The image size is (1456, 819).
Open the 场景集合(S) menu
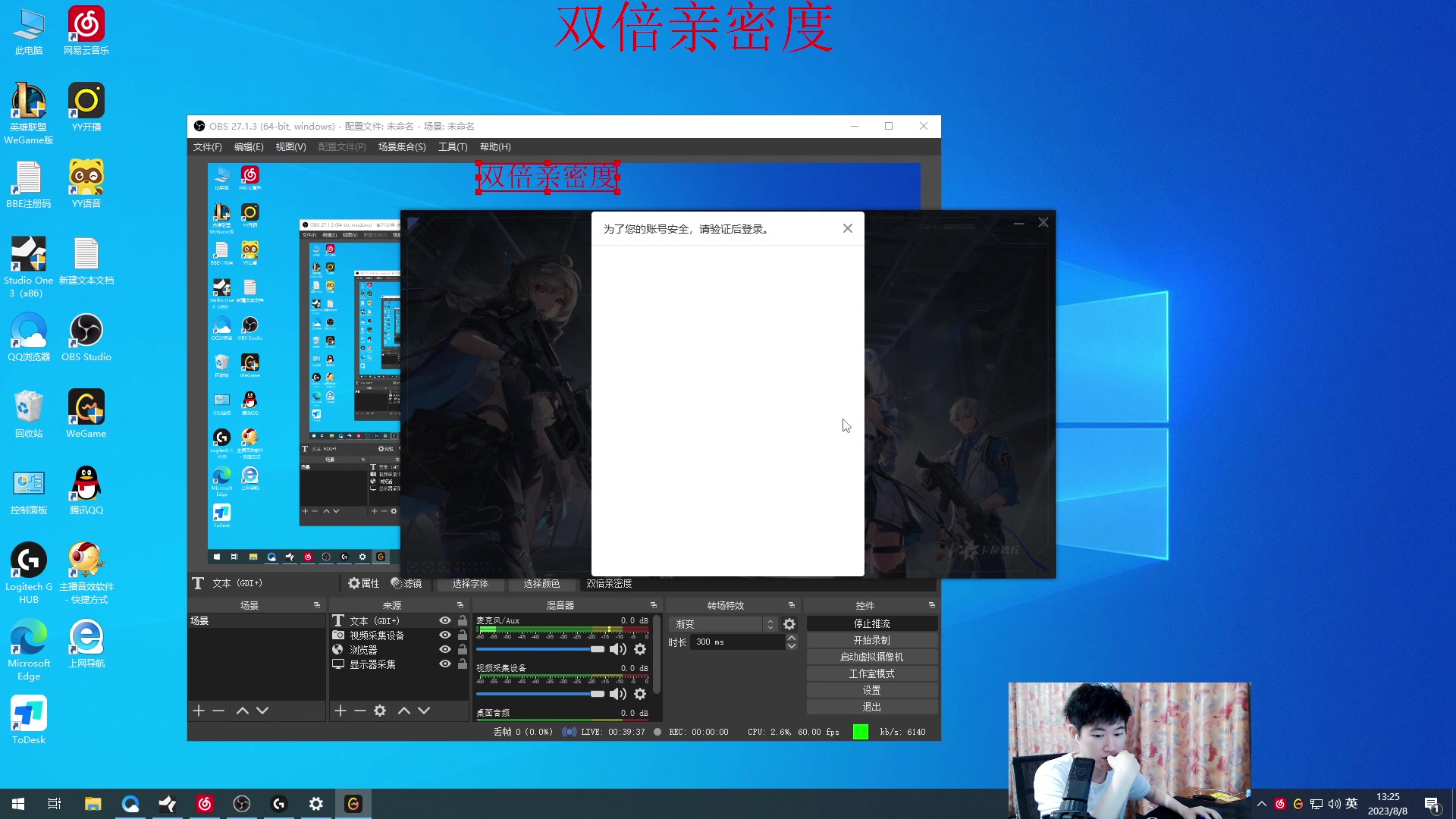(402, 147)
